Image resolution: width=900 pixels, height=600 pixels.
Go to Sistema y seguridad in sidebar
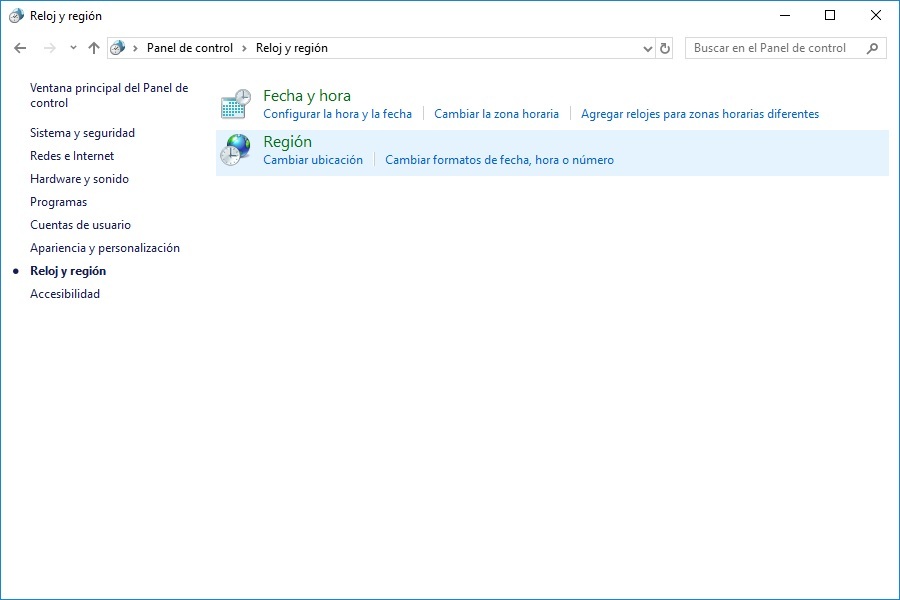[84, 132]
